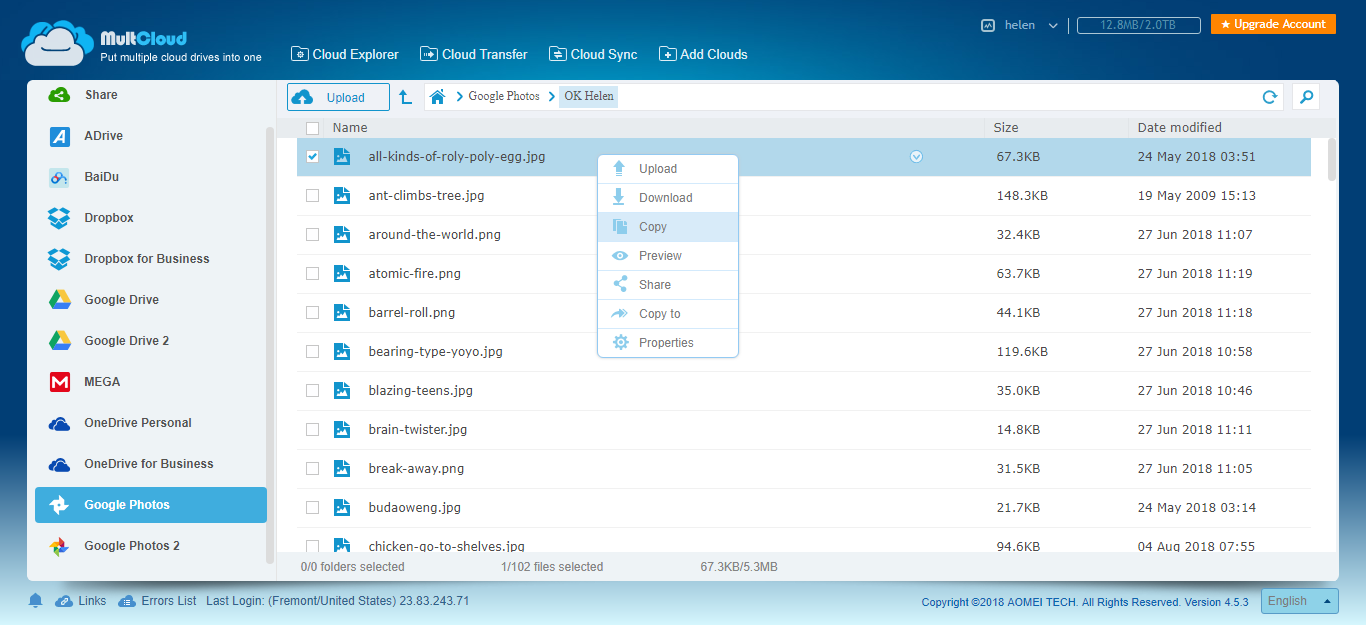The width and height of the screenshot is (1366, 626).
Task: Click the sidebar vertical scrollbar
Action: pyautogui.click(x=270, y=345)
